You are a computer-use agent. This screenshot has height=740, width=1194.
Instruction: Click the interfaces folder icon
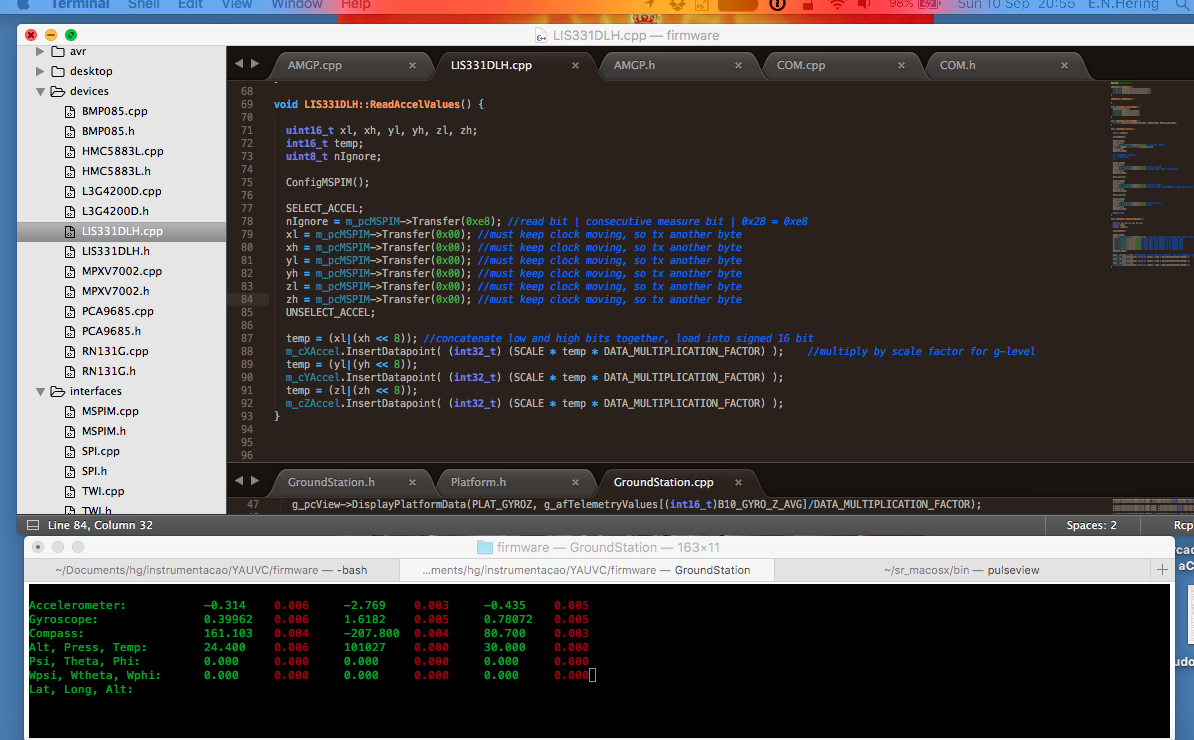tap(58, 391)
